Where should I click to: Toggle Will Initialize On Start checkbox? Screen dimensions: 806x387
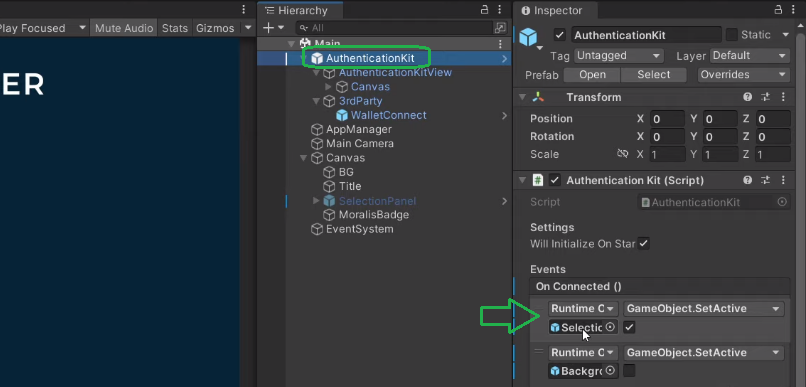point(643,244)
